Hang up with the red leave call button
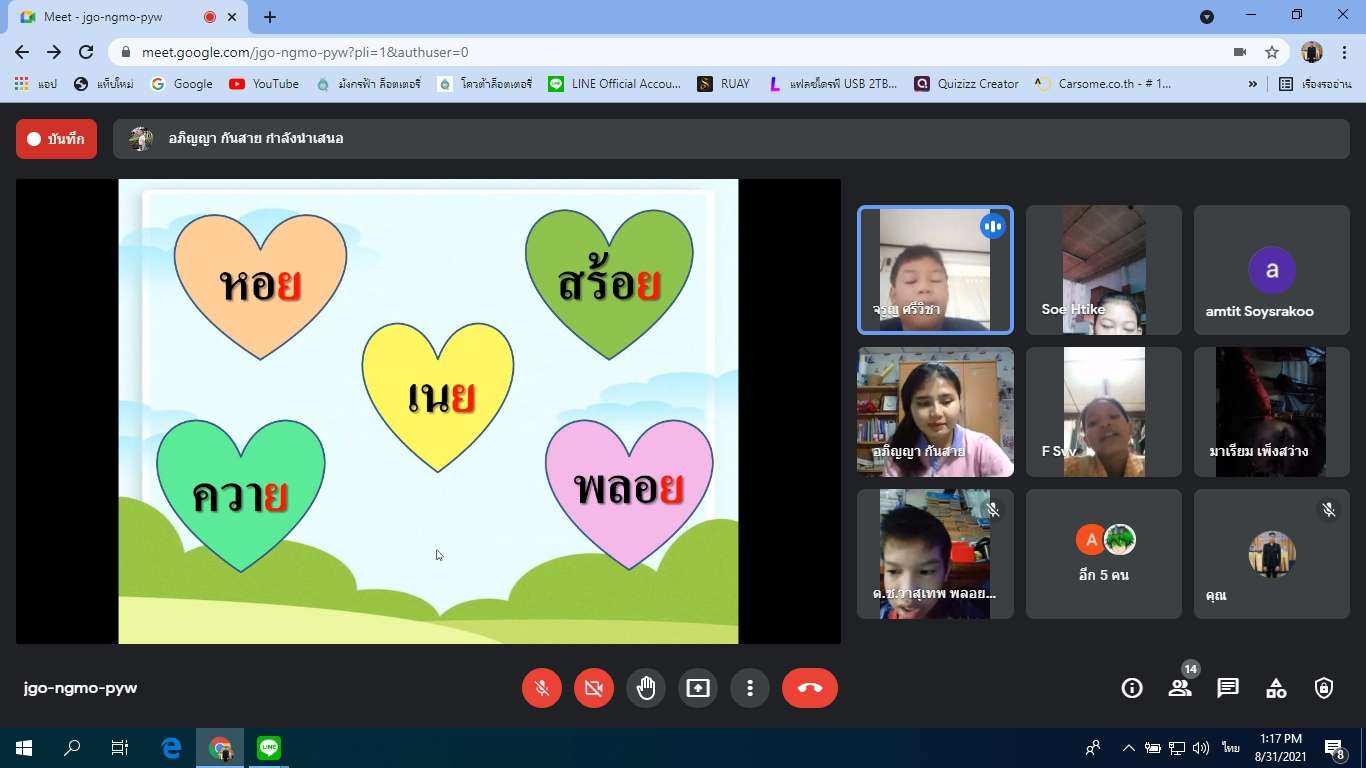Screen dimensions: 1366x768 tap(809, 688)
